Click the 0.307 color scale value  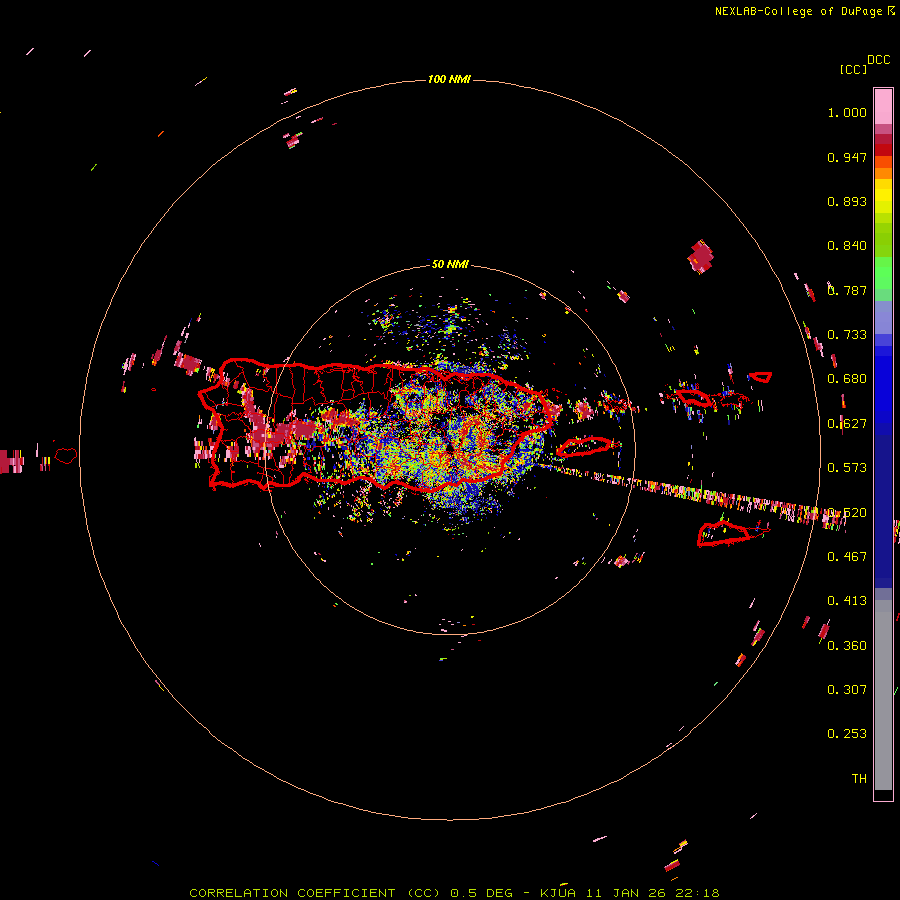[x=847, y=690]
